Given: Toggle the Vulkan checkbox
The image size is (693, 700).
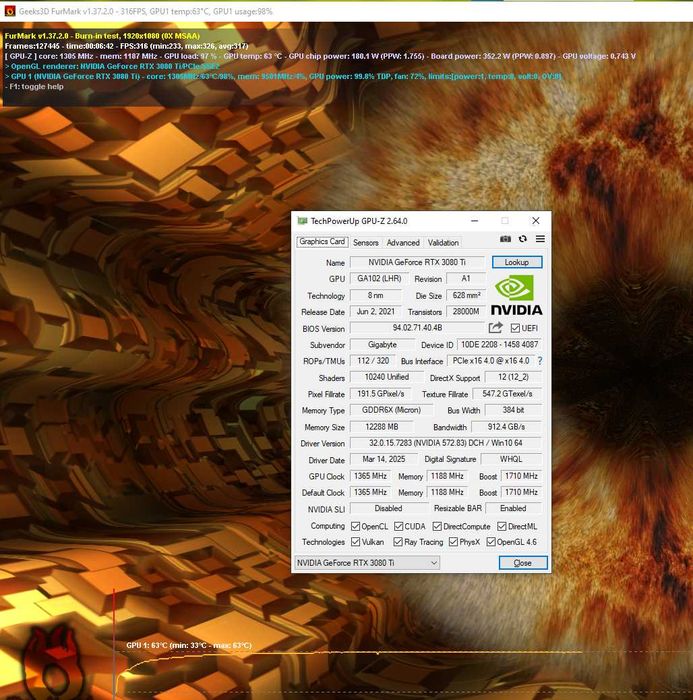Looking at the screenshot, I should (x=355, y=542).
